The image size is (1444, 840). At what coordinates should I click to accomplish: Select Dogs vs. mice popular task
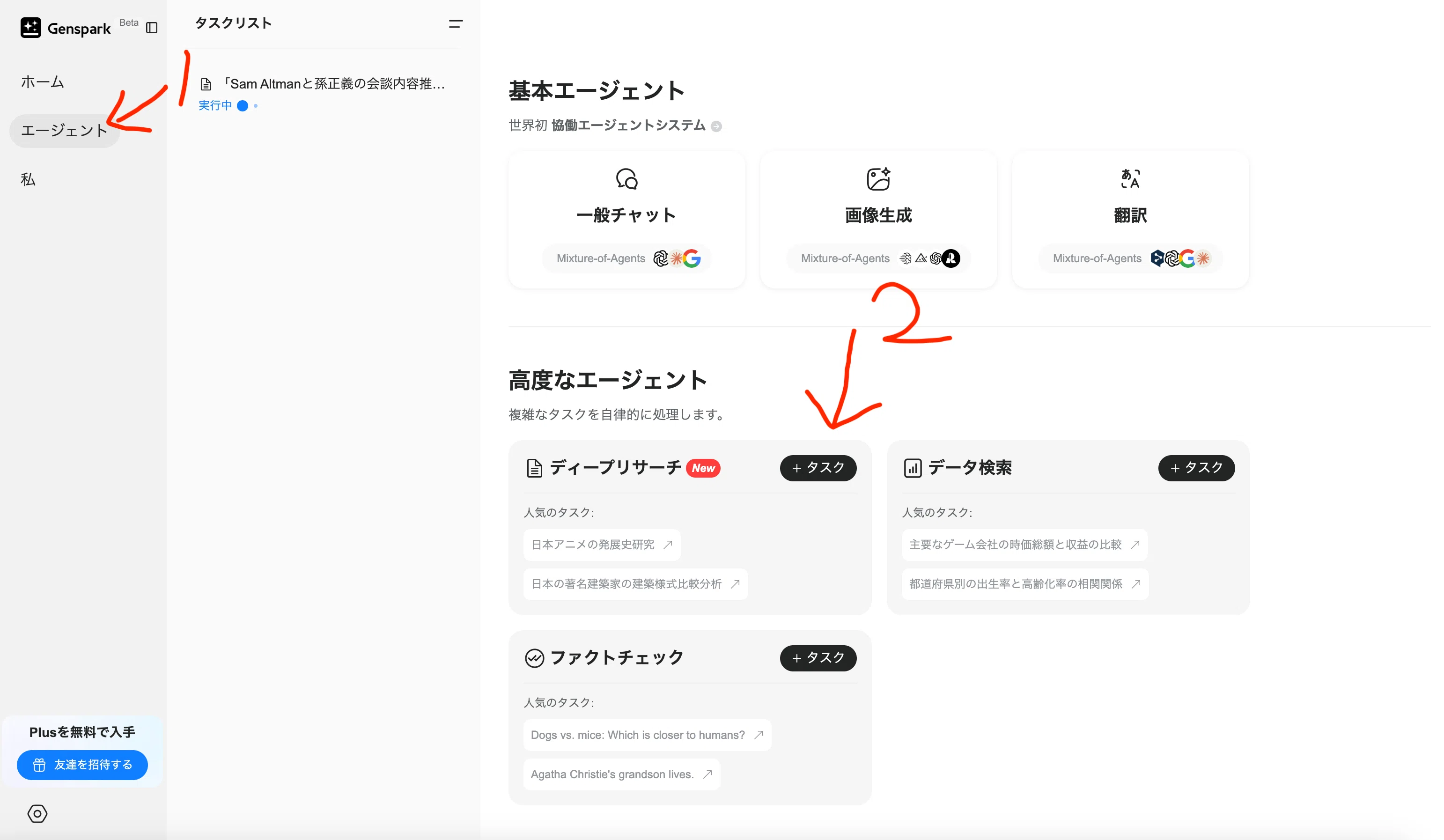pos(647,735)
